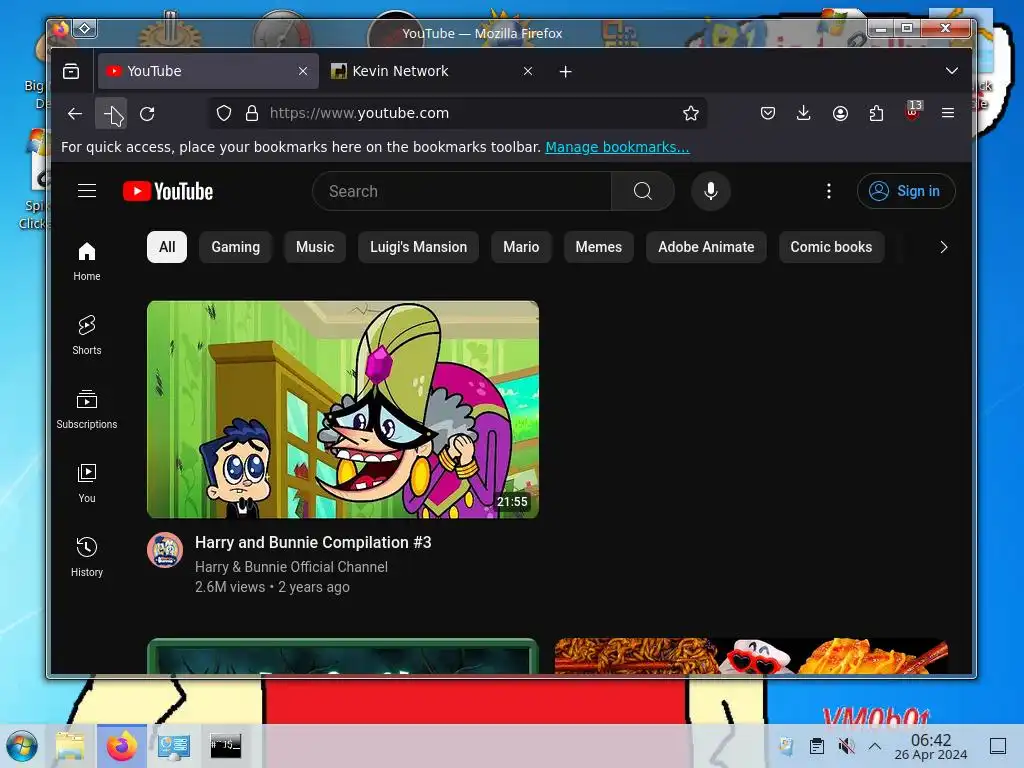
Task: Open the Manage bookmarks link
Action: [x=617, y=147]
